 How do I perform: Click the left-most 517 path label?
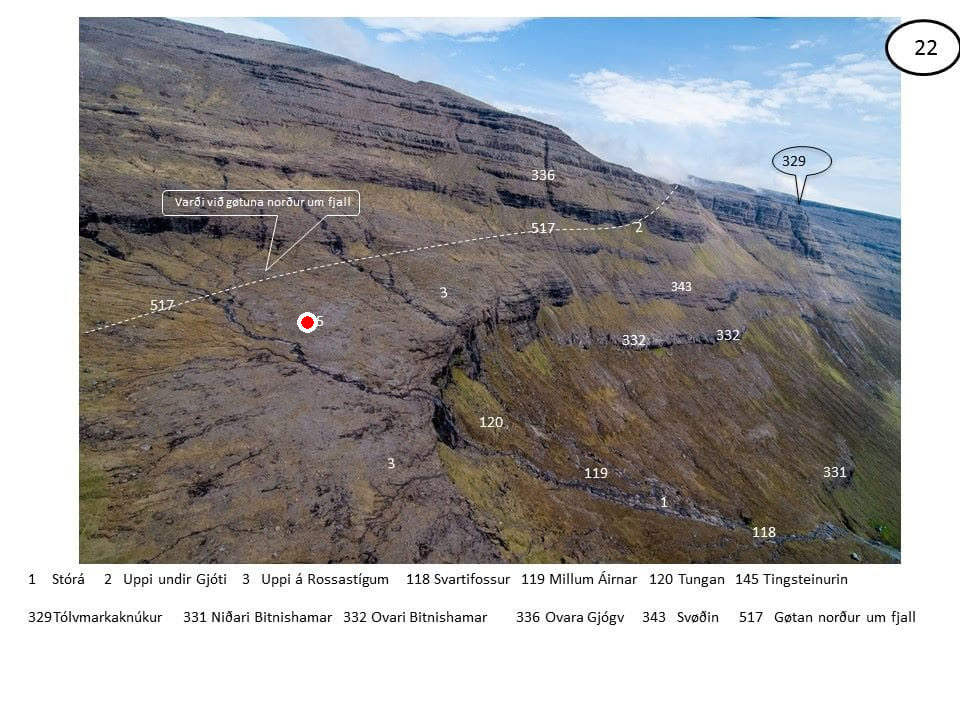pyautogui.click(x=162, y=305)
